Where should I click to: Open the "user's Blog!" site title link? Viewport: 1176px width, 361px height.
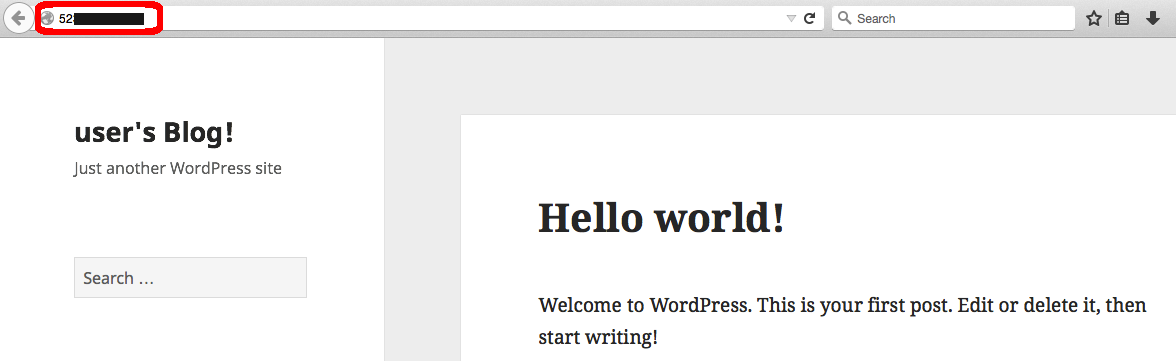[154, 133]
